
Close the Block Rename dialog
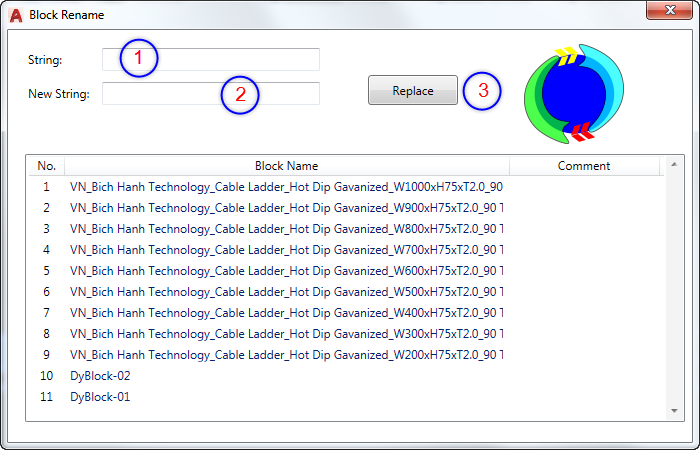[669, 10]
